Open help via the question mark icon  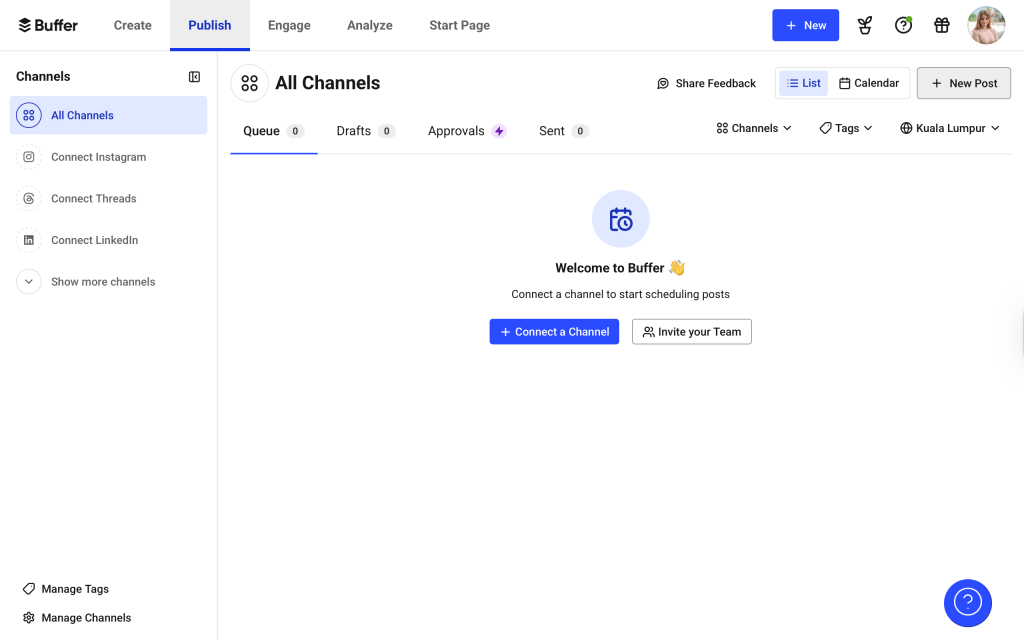point(903,25)
